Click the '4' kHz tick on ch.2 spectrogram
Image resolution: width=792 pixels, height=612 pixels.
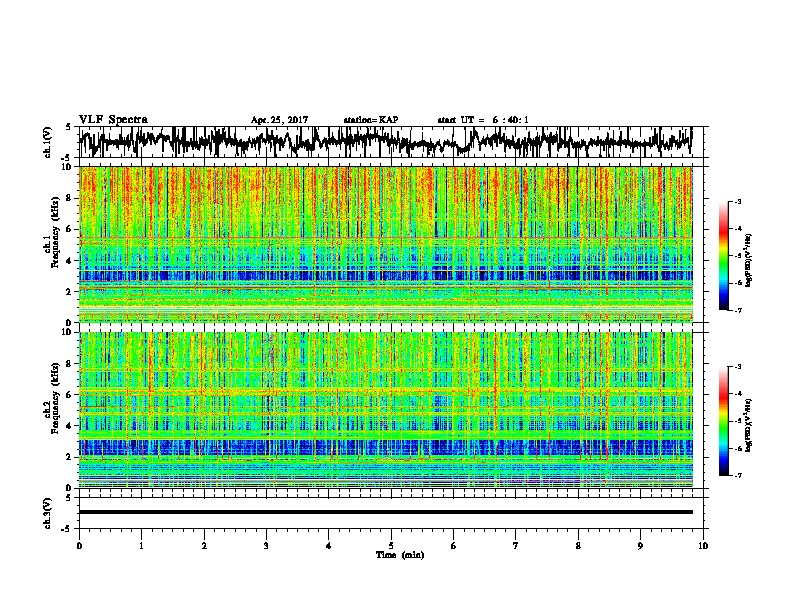70,426
